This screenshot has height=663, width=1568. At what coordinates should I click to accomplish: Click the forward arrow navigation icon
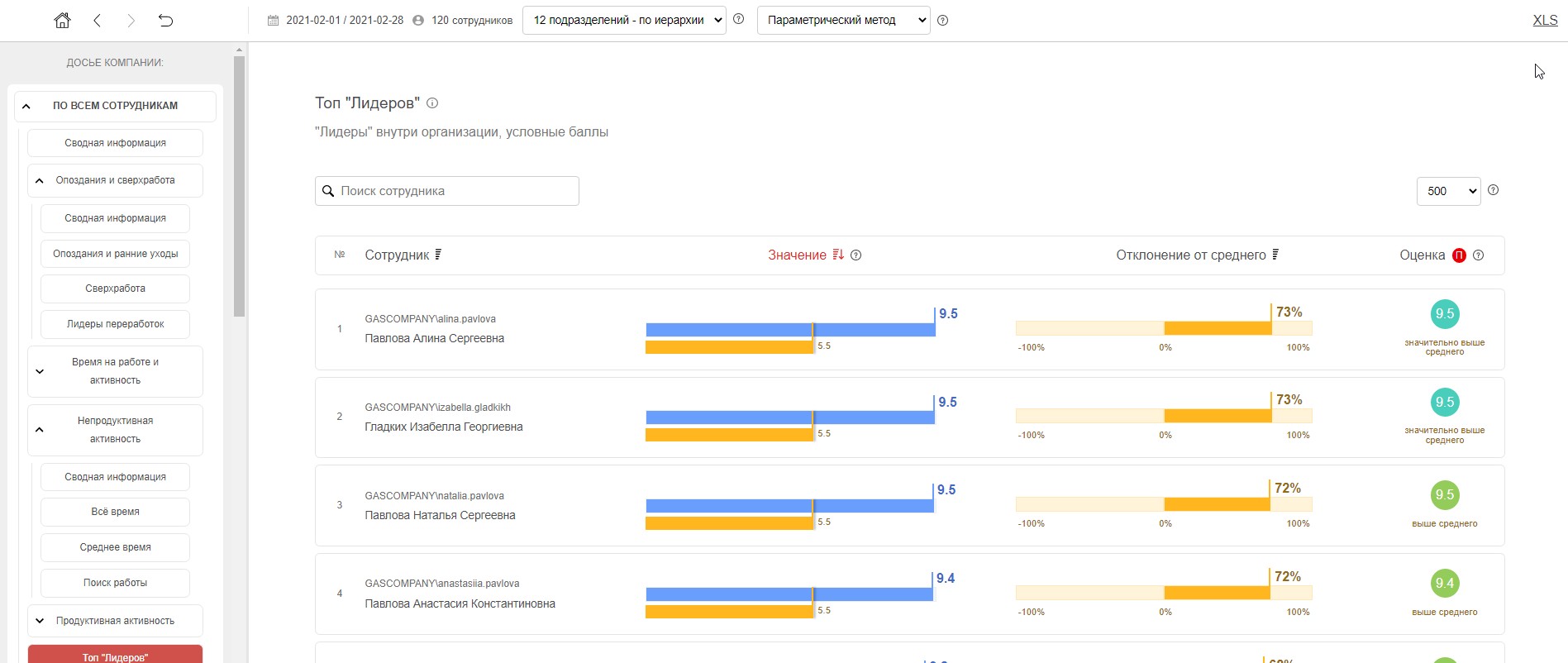pyautogui.click(x=131, y=21)
